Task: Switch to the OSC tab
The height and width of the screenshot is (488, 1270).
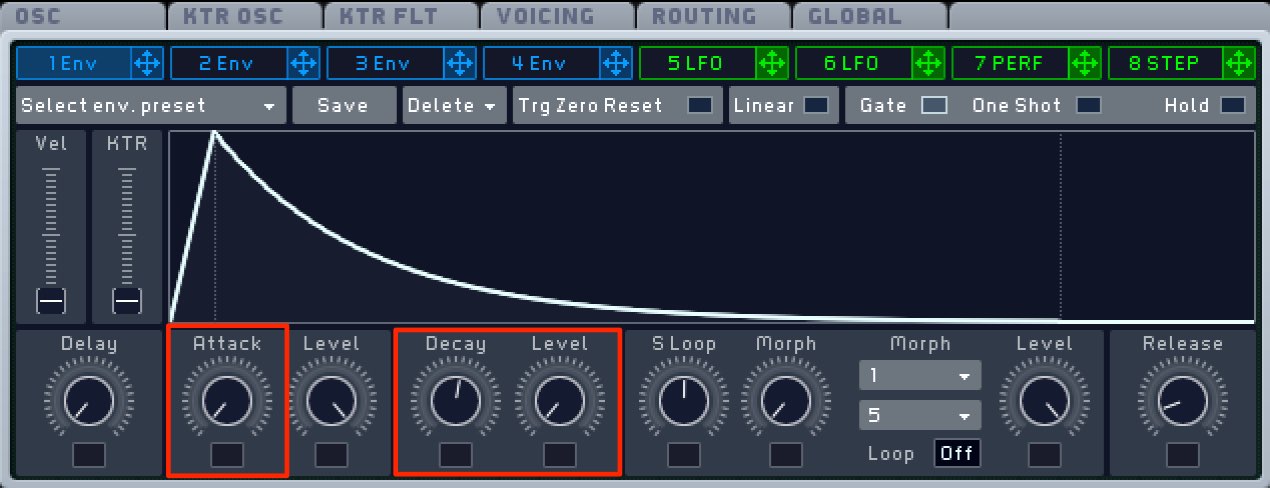Action: (83, 16)
